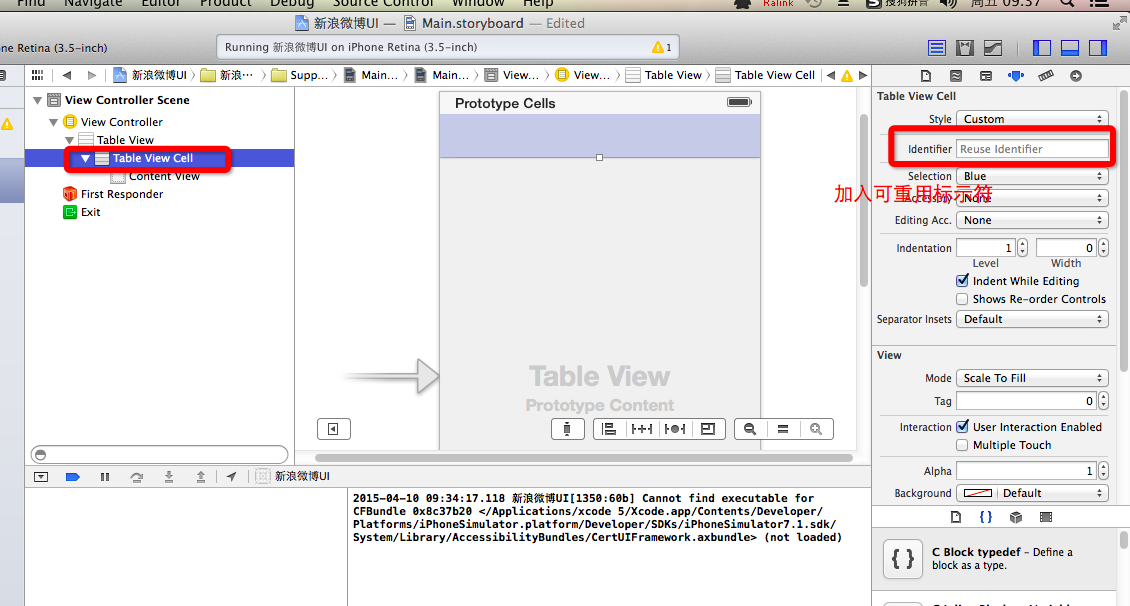Image resolution: width=1130 pixels, height=606 pixels.
Task: Collapse the View Controller Scene disclosure triangle
Action: pos(37,100)
